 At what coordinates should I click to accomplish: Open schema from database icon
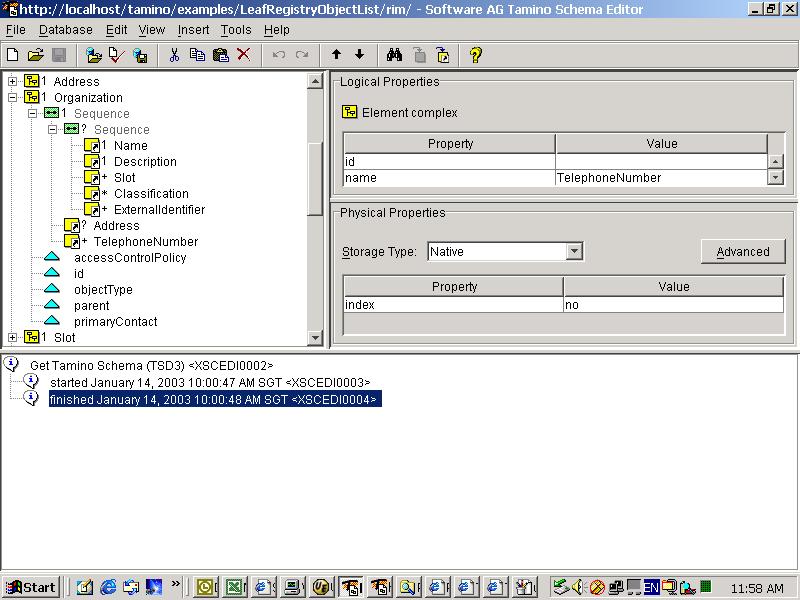(93, 55)
